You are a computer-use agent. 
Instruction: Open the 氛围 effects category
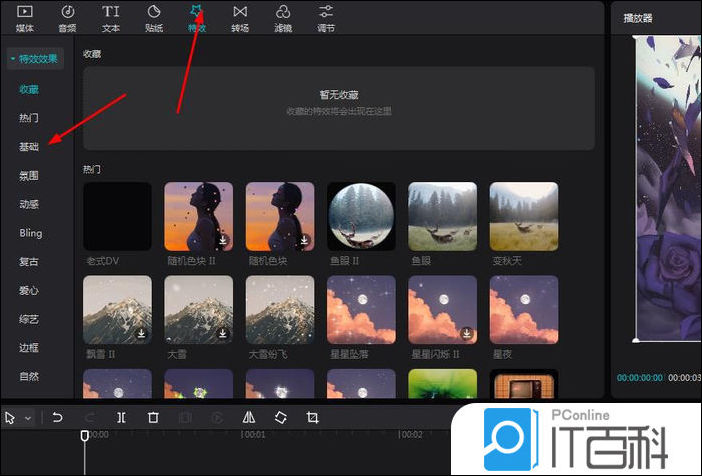coord(29,176)
